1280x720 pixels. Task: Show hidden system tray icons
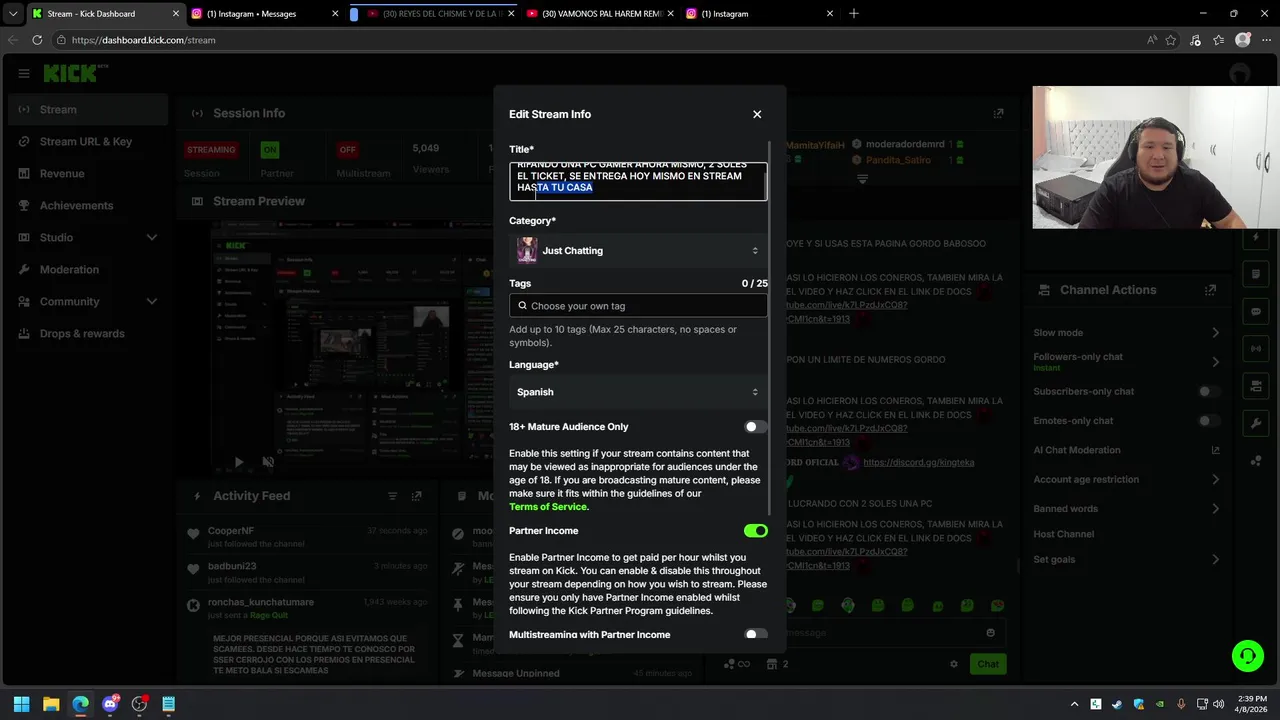point(1075,704)
